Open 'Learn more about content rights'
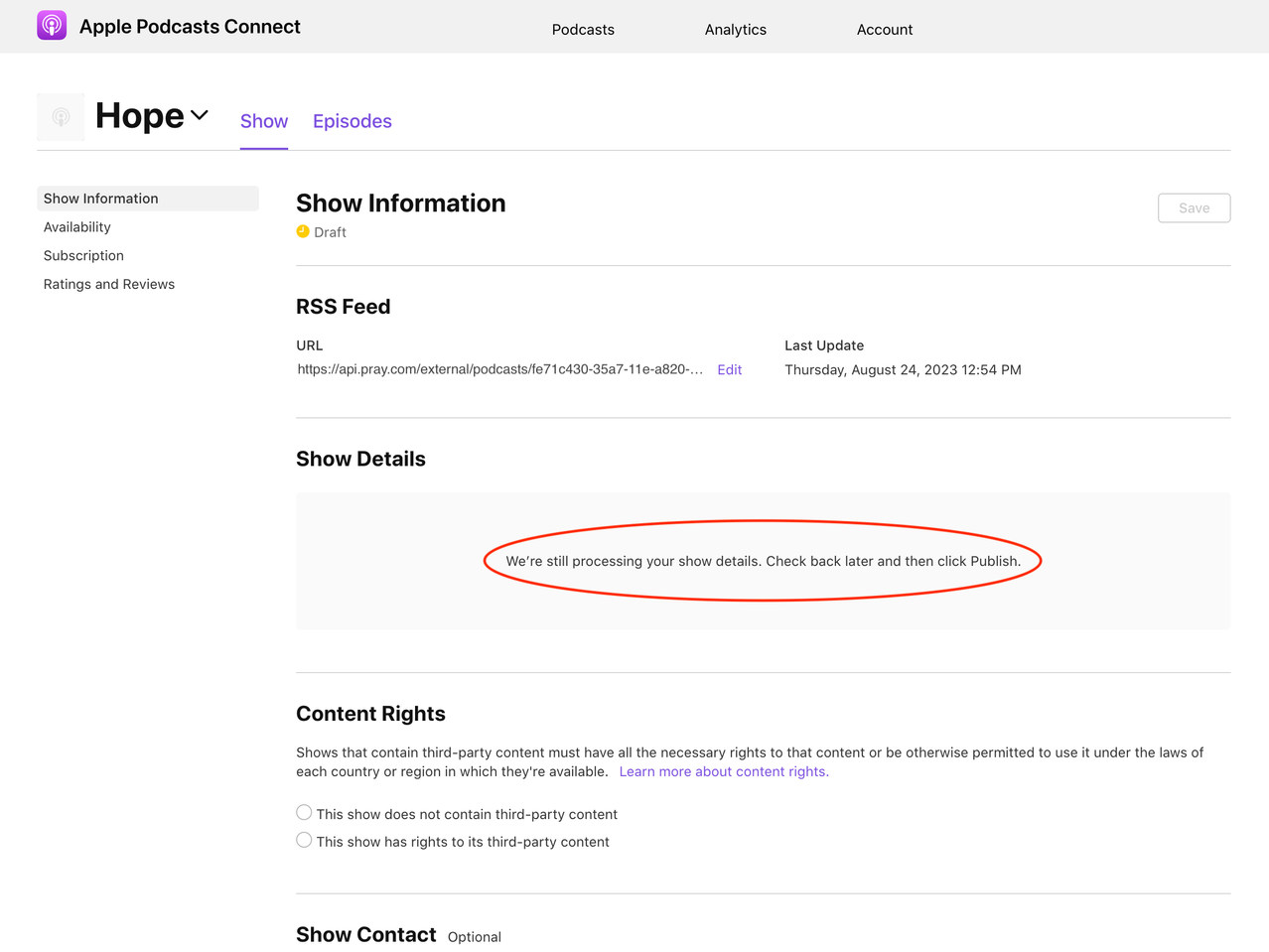This screenshot has height=952, width=1269. point(723,771)
